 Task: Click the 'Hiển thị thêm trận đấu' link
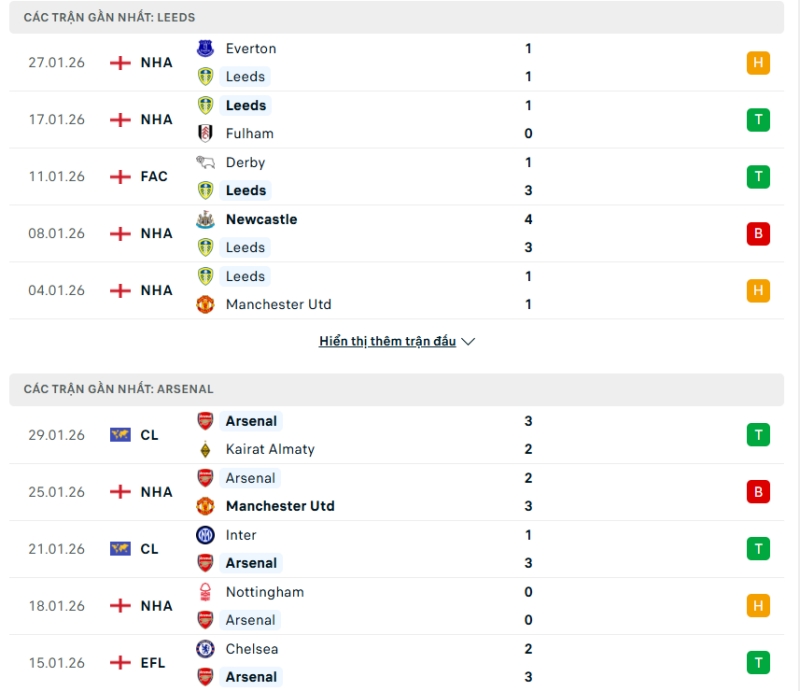pyautogui.click(x=387, y=341)
